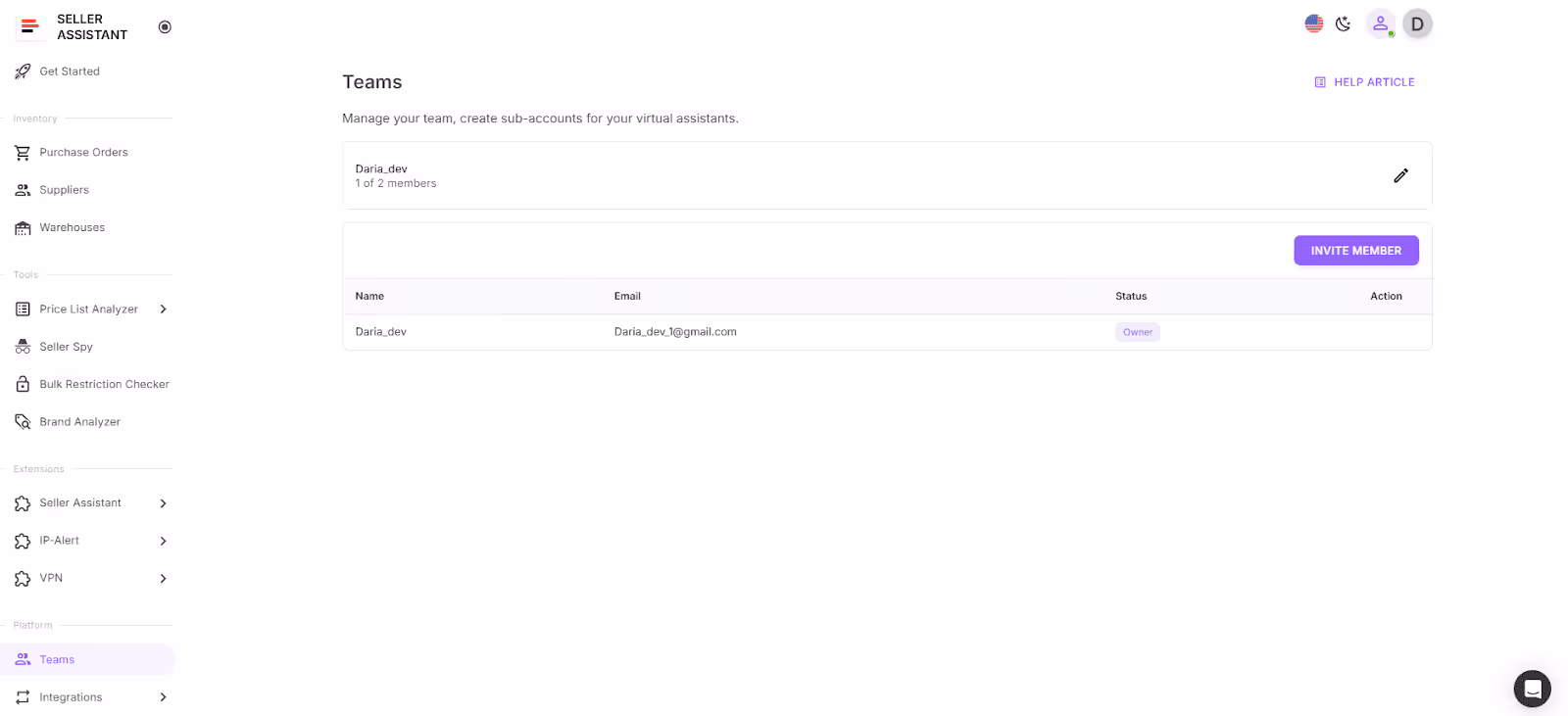Click the Warehouses building icon
The image size is (1568, 716).
coord(23,228)
